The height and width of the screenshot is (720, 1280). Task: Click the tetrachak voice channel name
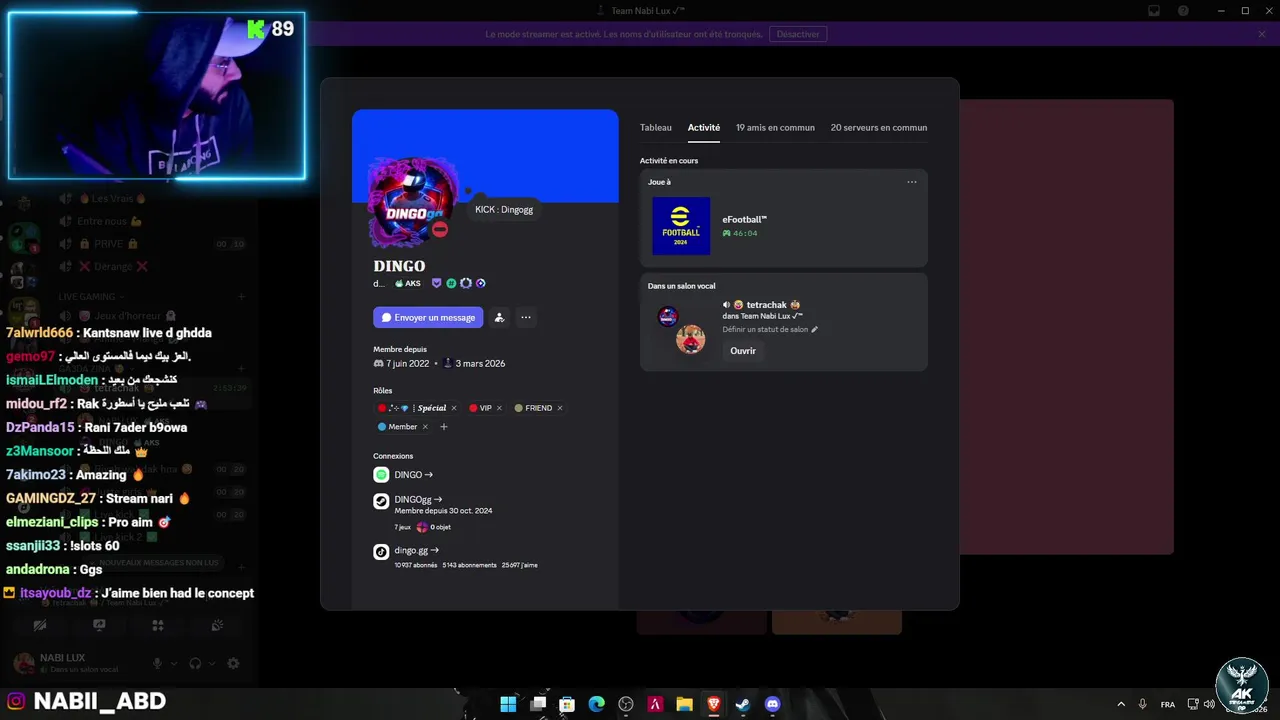[x=767, y=305]
